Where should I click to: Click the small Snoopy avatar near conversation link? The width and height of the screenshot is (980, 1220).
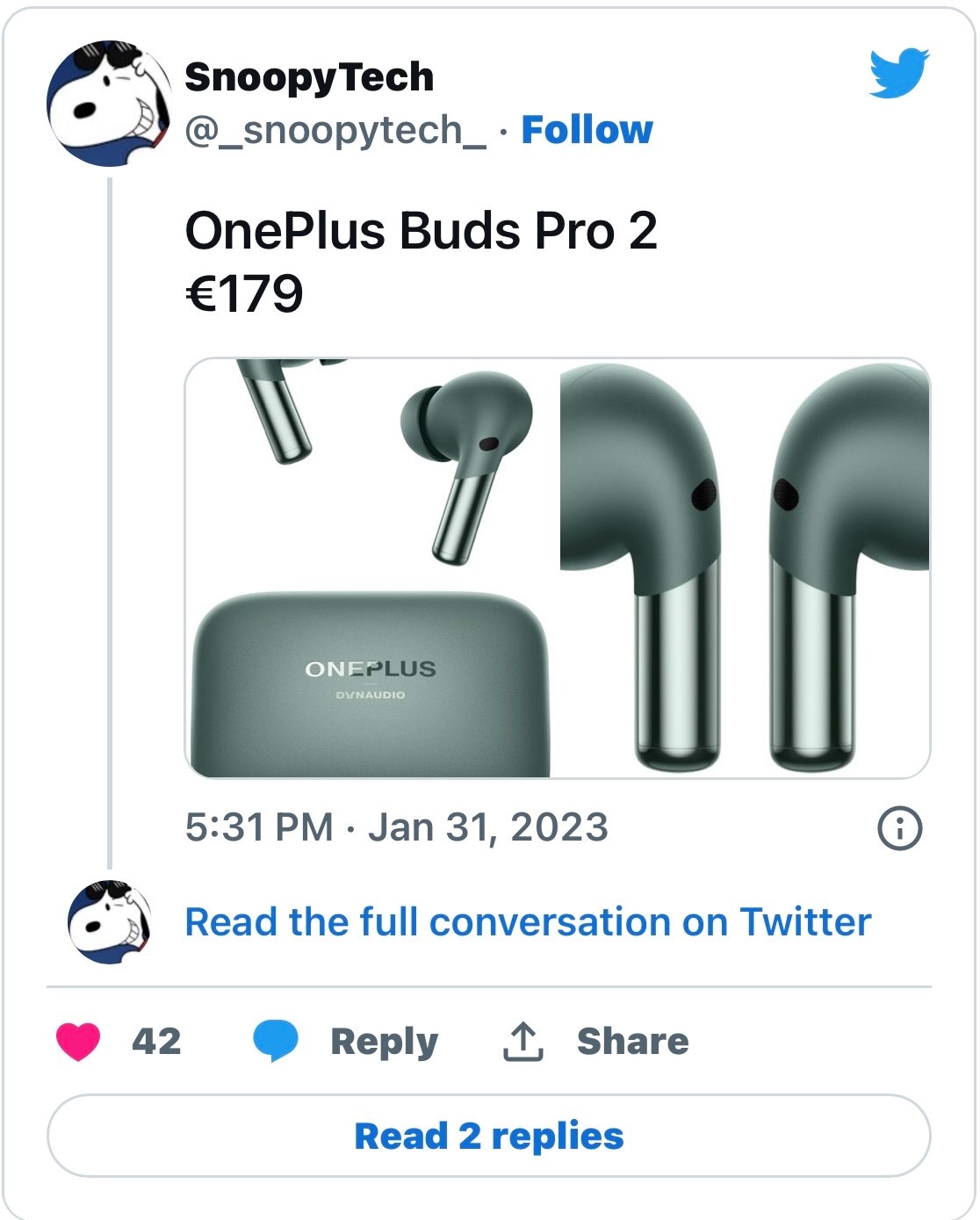[109, 922]
